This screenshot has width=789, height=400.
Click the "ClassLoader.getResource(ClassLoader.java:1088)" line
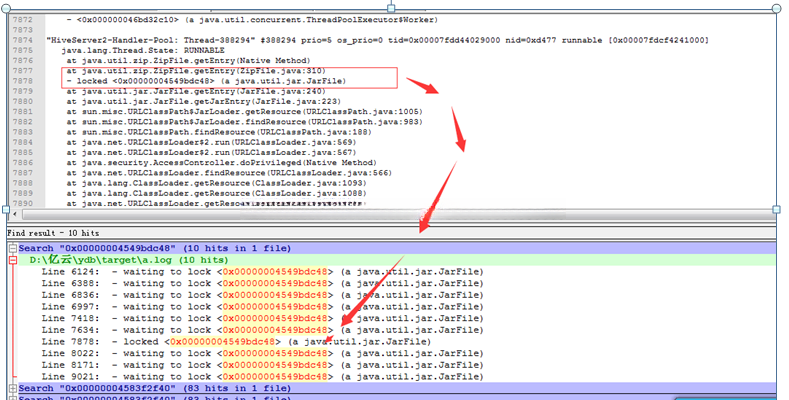pyautogui.click(x=216, y=193)
